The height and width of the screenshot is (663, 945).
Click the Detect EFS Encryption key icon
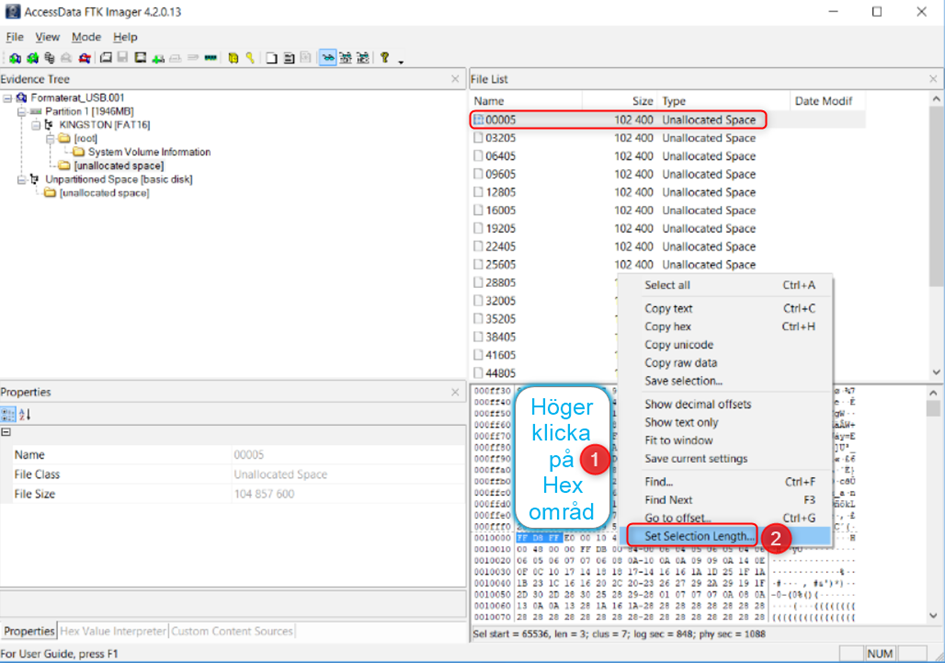pyautogui.click(x=249, y=58)
